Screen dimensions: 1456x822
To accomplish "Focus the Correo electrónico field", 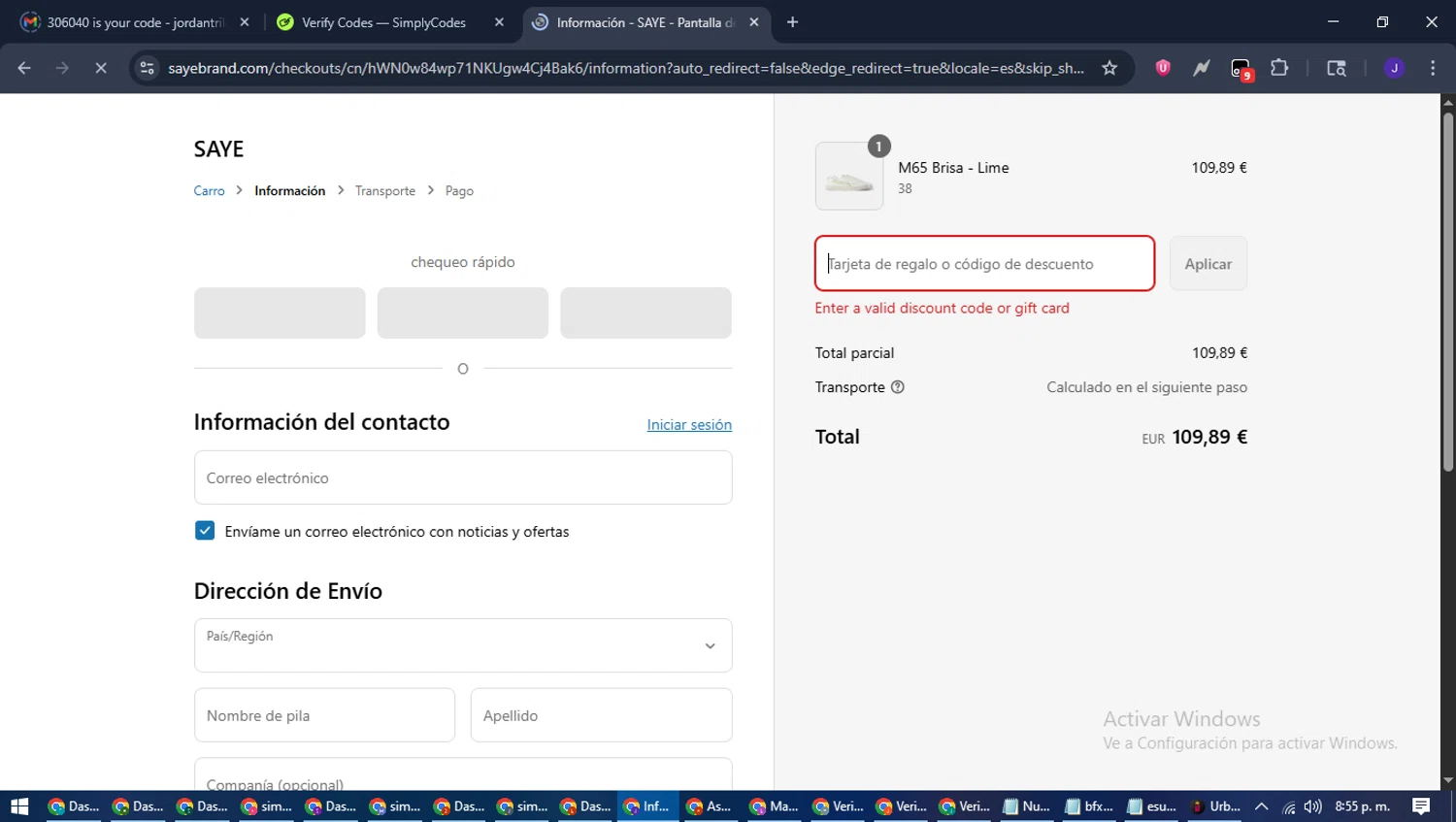I will click(x=463, y=477).
